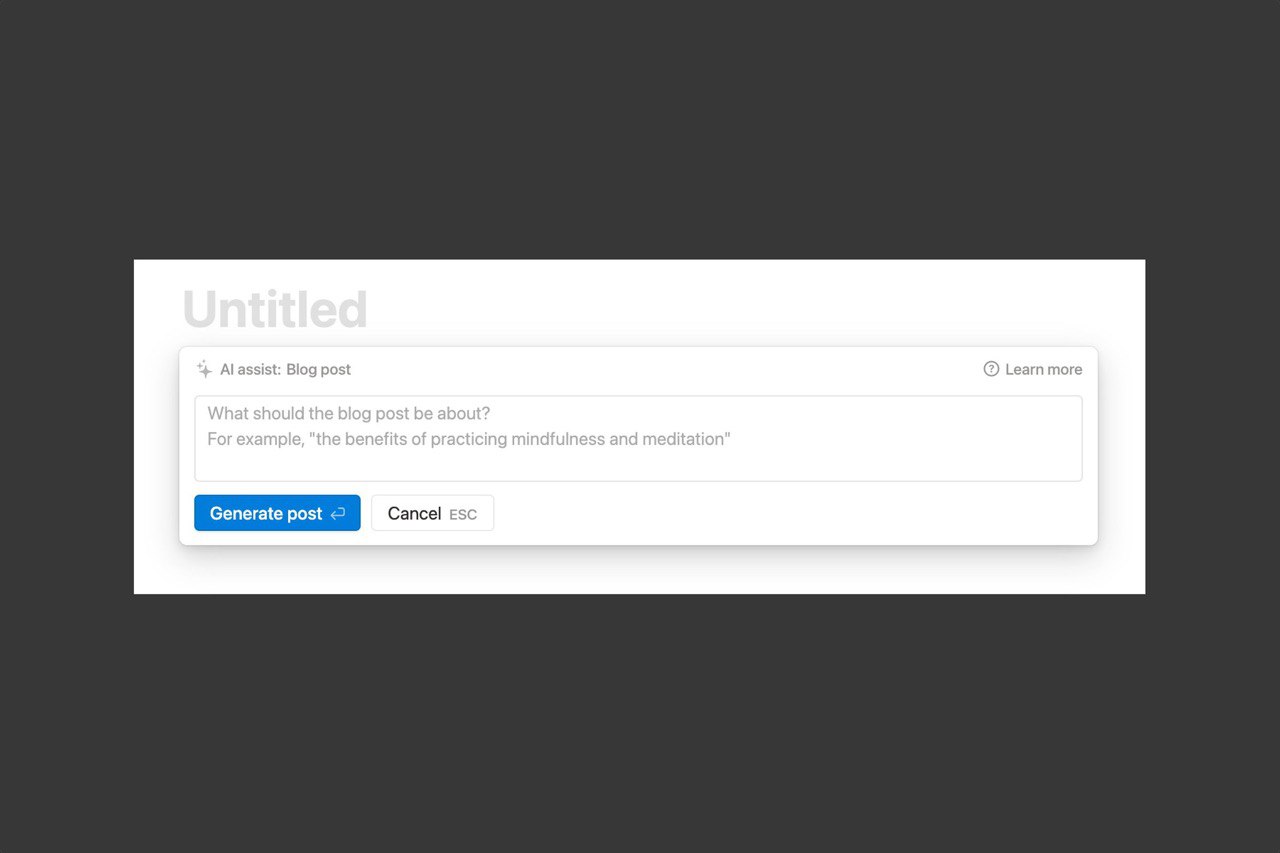Image resolution: width=1280 pixels, height=853 pixels.
Task: Click the Untitled page title
Action: (275, 309)
